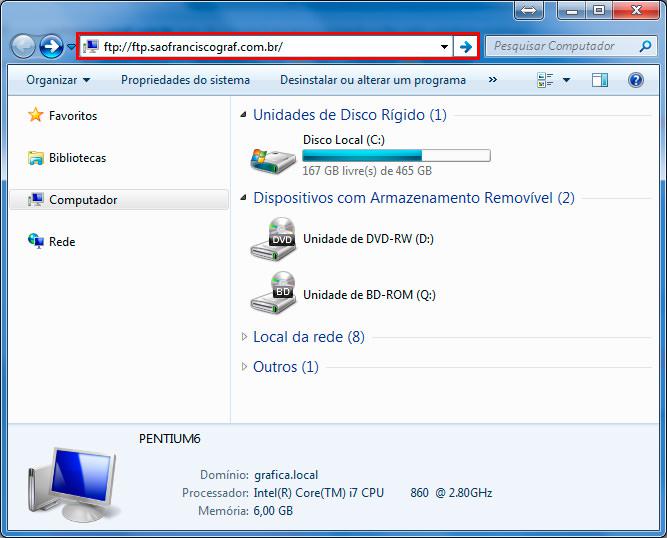Viewport: 667px width, 538px height.
Task: Click the search magnifier icon
Action: point(645,46)
